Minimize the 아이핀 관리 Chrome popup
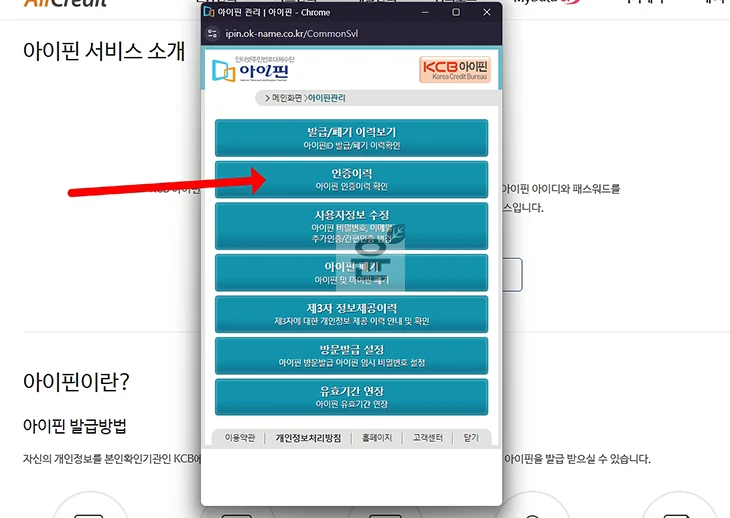The image size is (730, 518). [x=425, y=12]
